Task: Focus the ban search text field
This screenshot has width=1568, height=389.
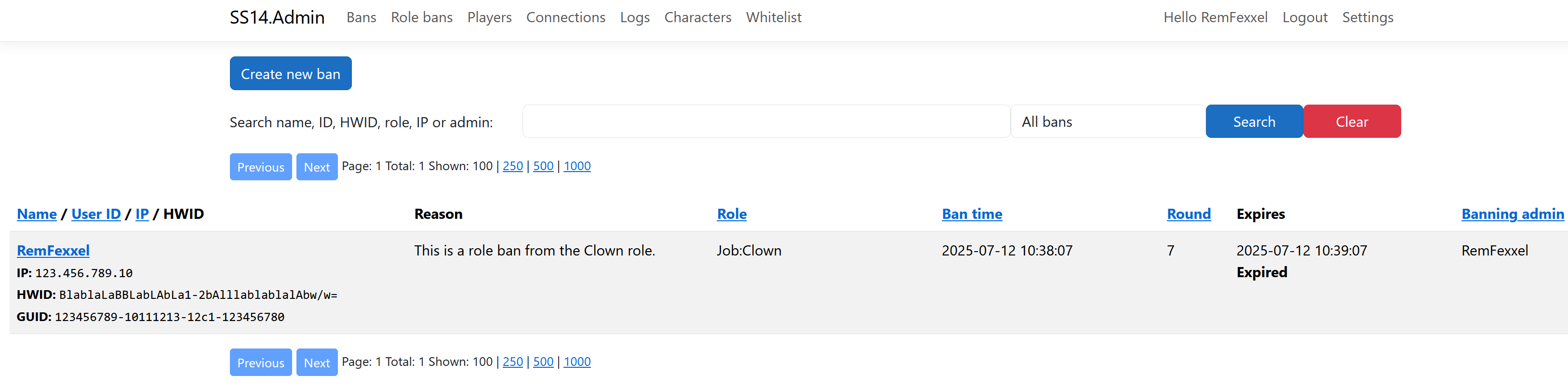Action: tap(766, 122)
